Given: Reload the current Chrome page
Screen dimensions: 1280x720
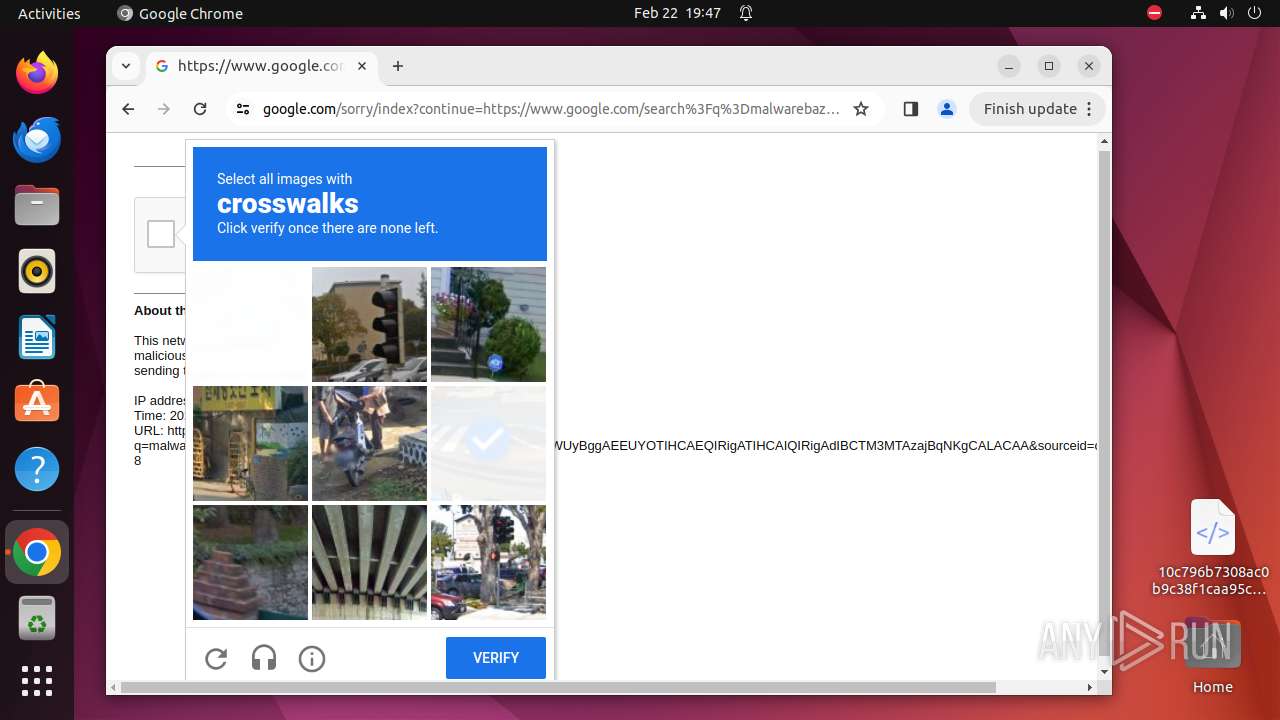Looking at the screenshot, I should pos(200,109).
